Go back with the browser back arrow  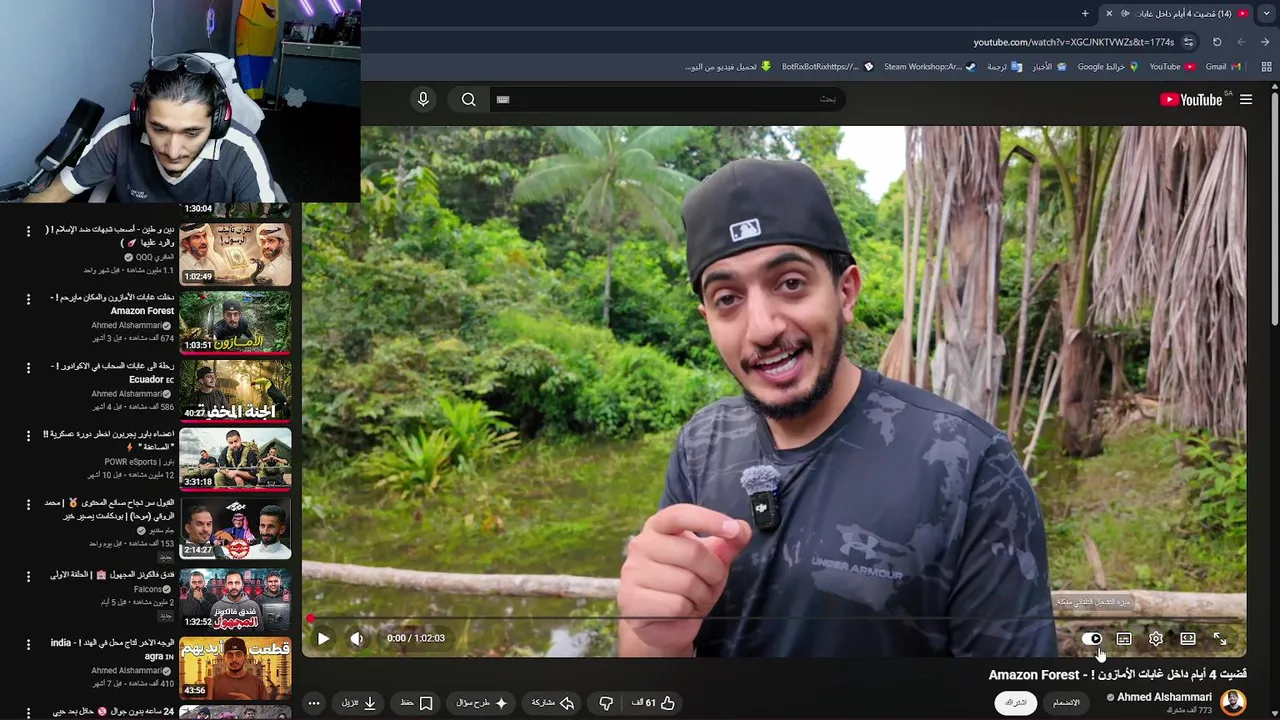[x=1266, y=42]
